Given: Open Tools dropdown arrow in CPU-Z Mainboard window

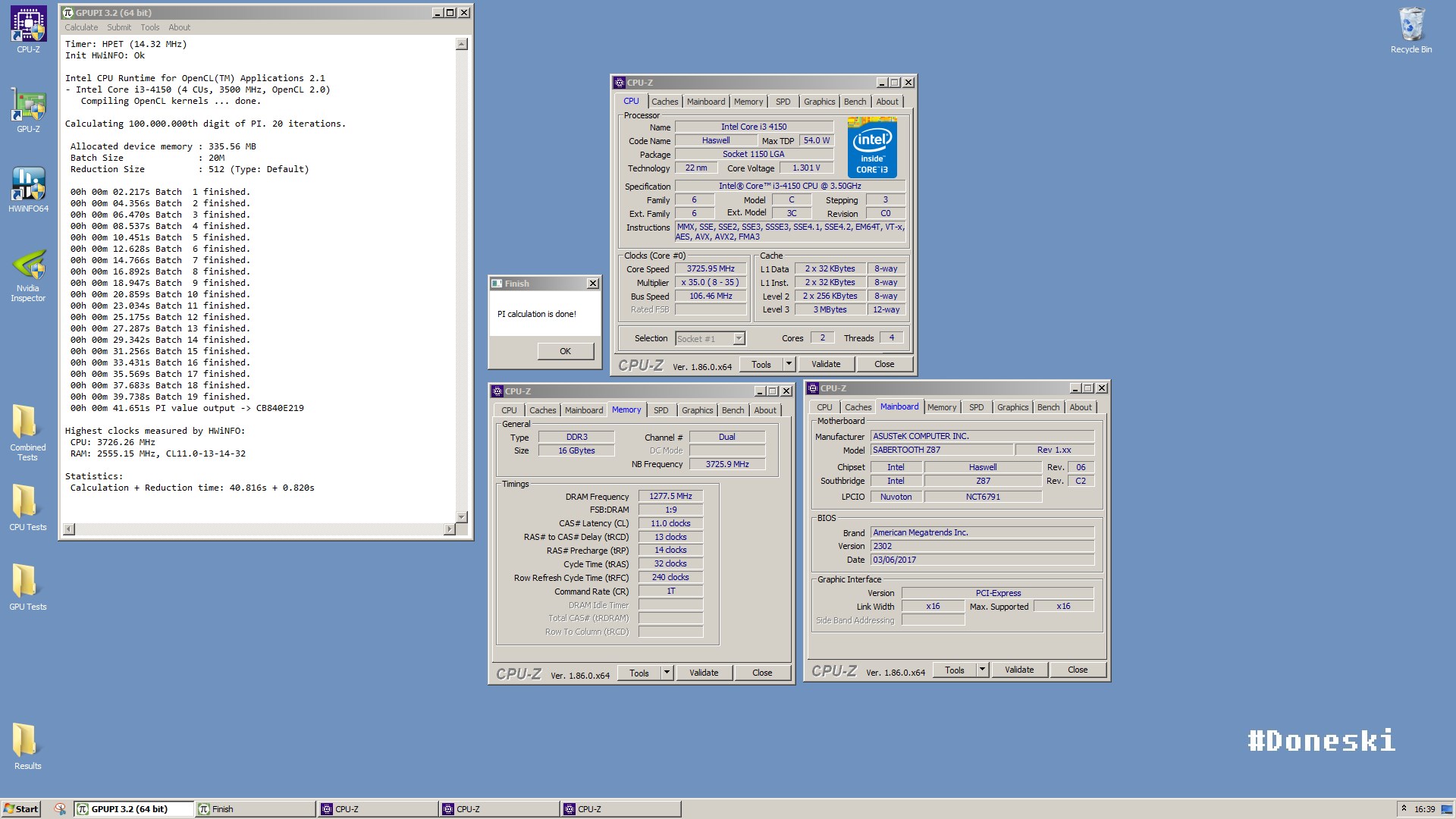Looking at the screenshot, I should tap(982, 670).
